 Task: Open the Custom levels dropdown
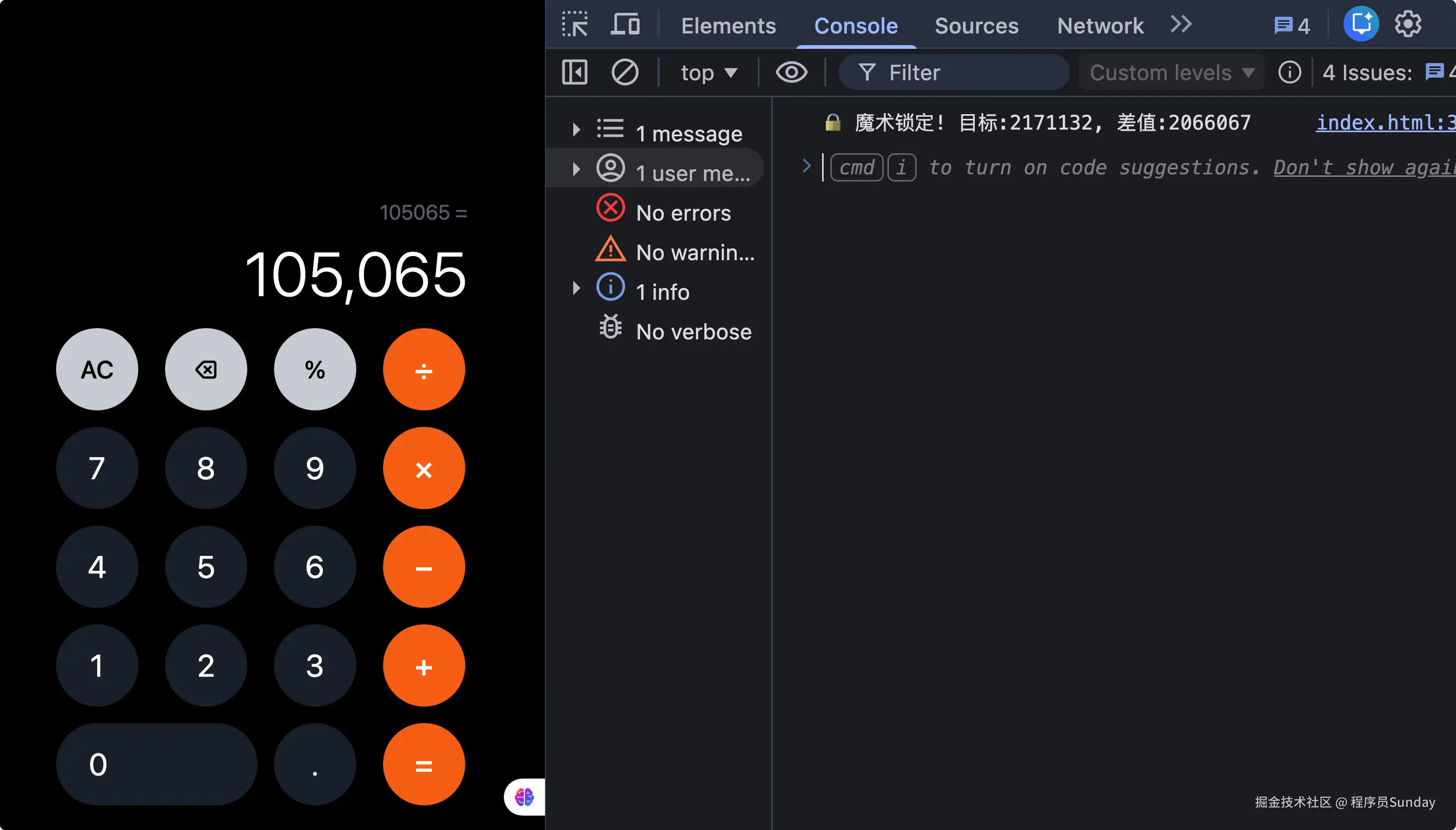(x=1172, y=73)
